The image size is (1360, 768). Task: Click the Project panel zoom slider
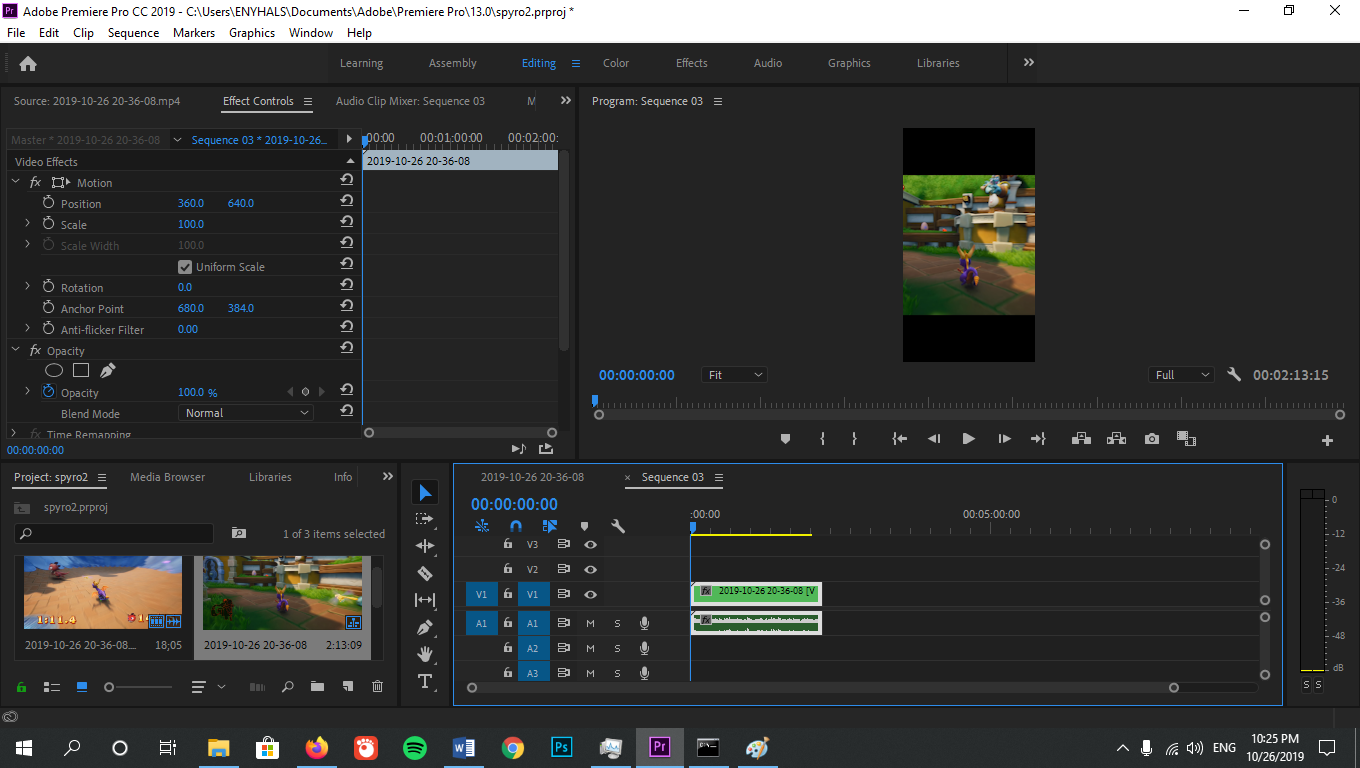140,687
